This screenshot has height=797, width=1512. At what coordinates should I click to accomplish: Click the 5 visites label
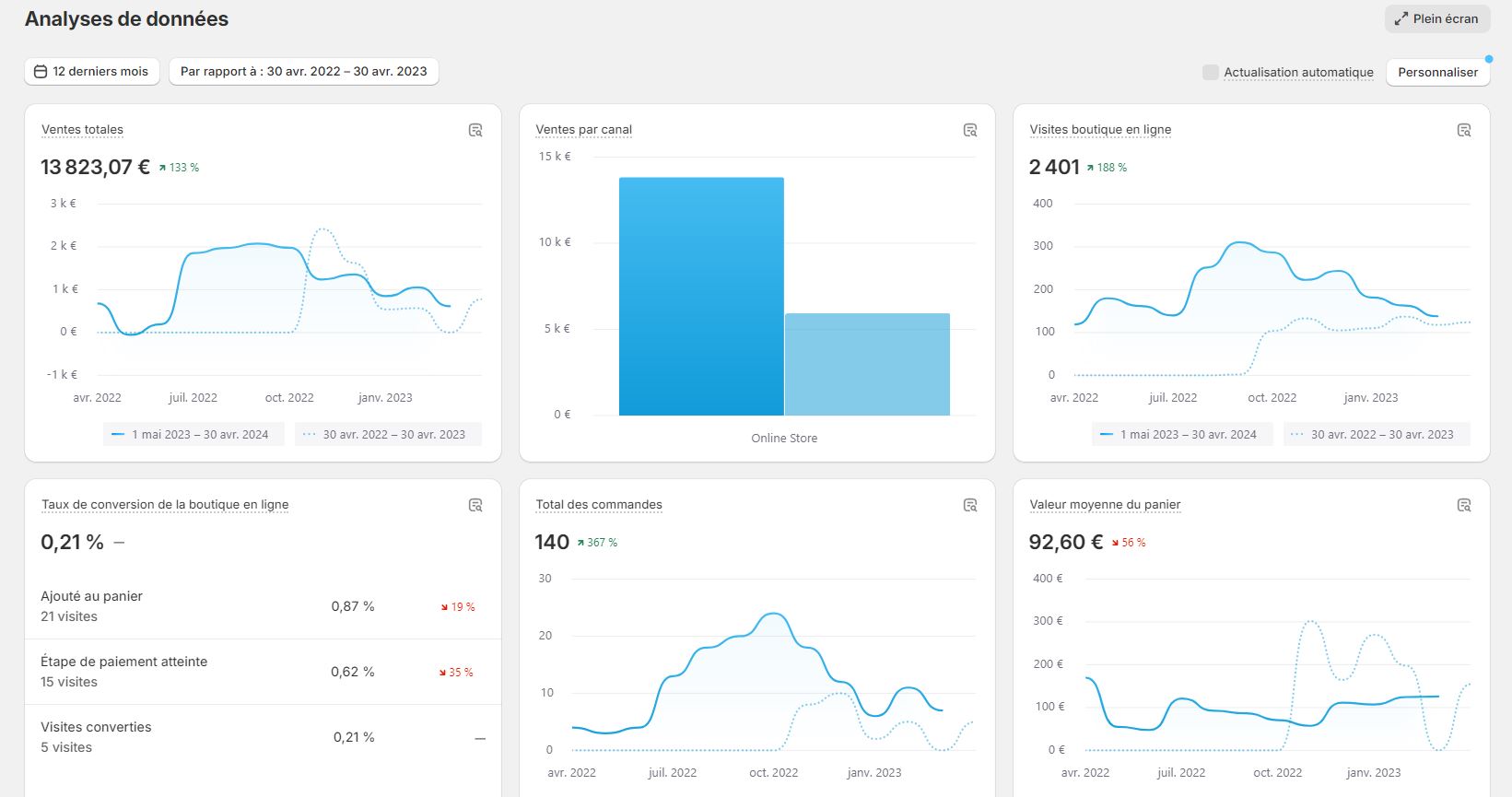tap(66, 747)
